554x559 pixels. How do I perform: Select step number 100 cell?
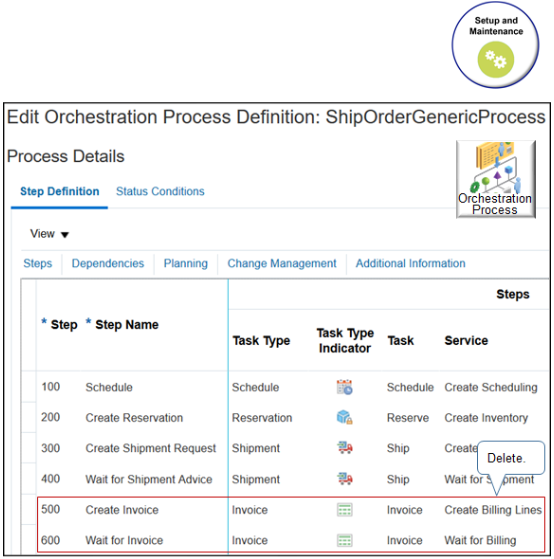pyautogui.click(x=51, y=387)
